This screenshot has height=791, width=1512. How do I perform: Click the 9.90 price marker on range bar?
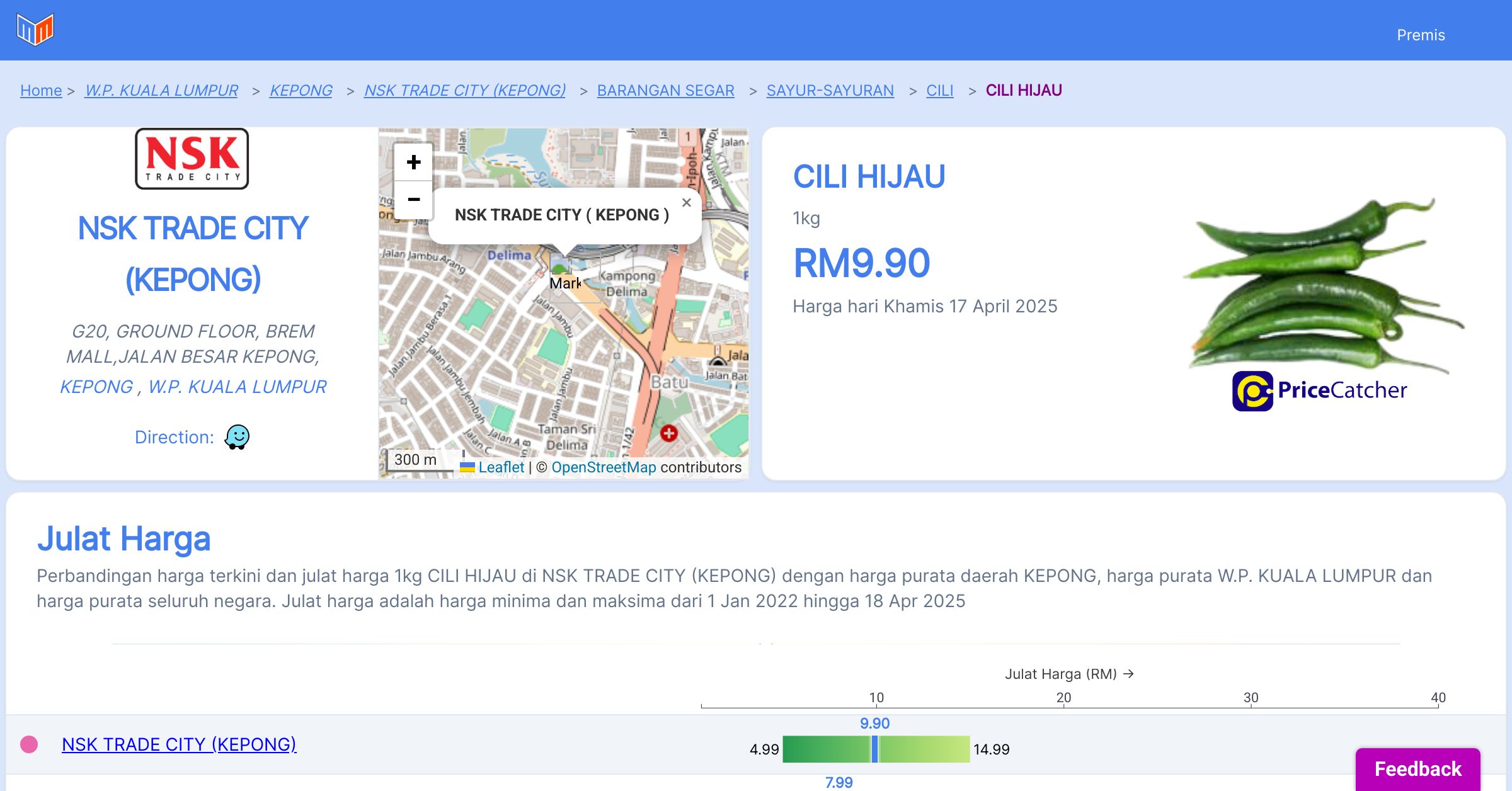click(x=874, y=749)
